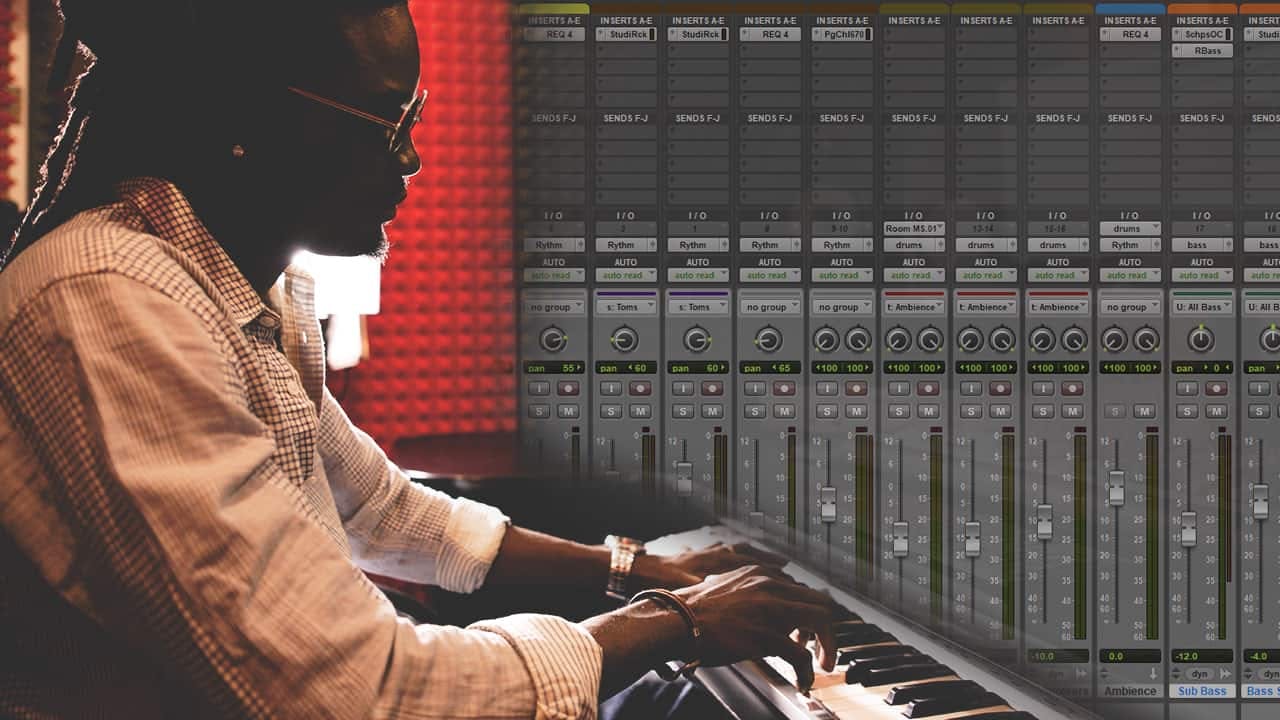Click down-arrow icon above Ambience track name

[x=1153, y=674]
